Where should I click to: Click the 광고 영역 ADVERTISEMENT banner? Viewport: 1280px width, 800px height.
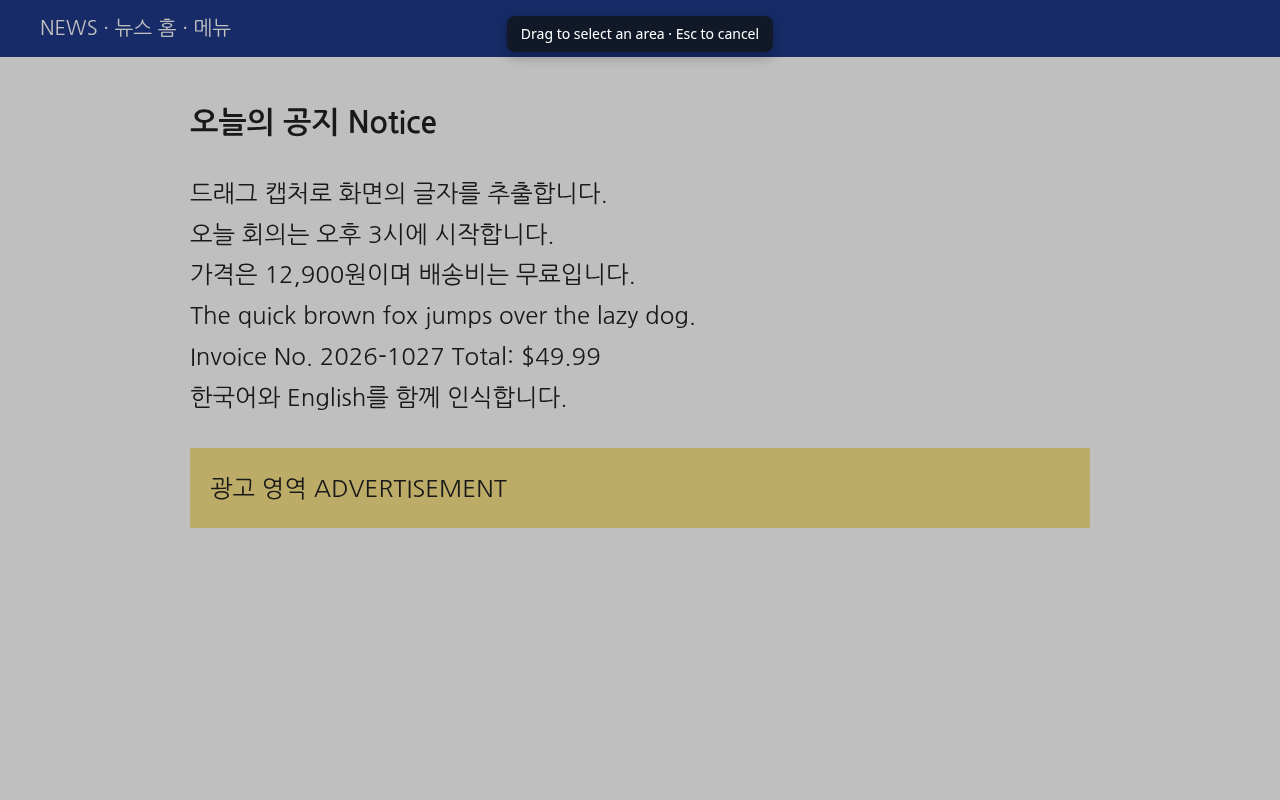click(x=640, y=488)
